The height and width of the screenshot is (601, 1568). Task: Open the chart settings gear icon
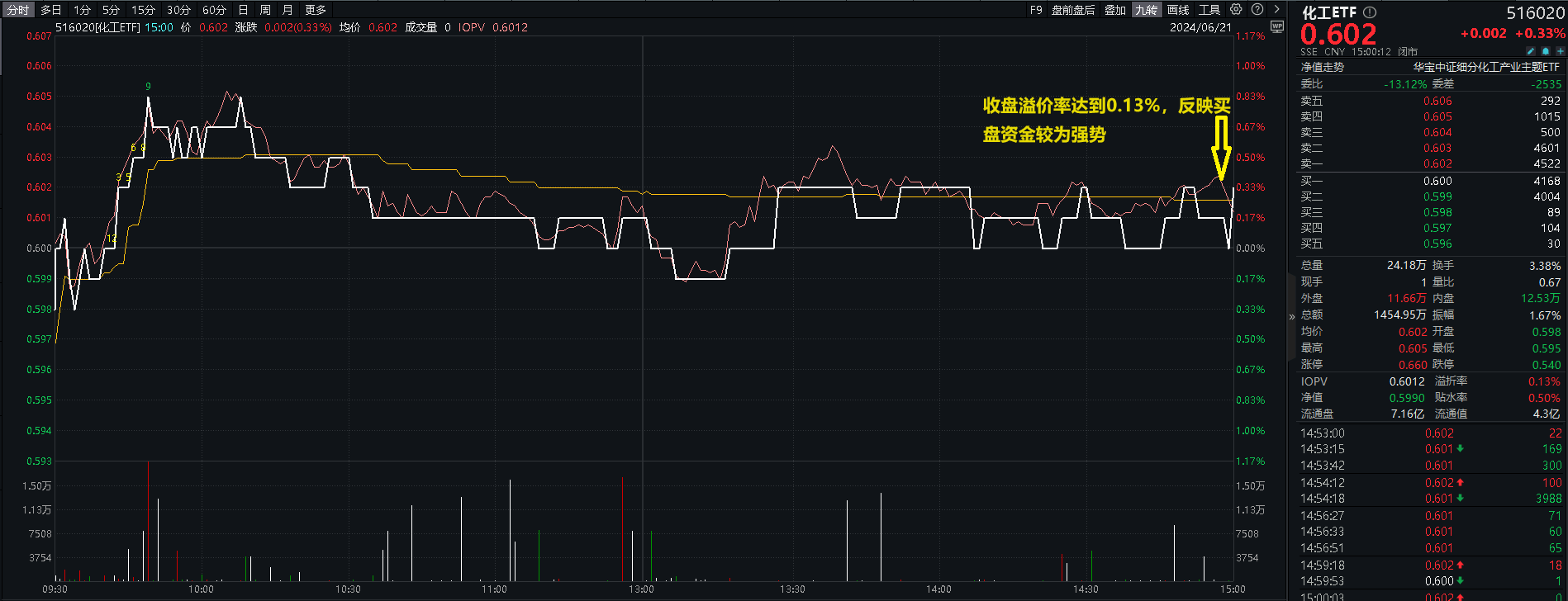pyautogui.click(x=1236, y=9)
